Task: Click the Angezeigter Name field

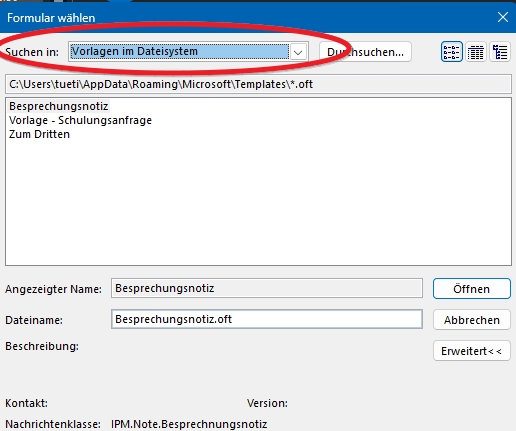Action: coord(267,288)
